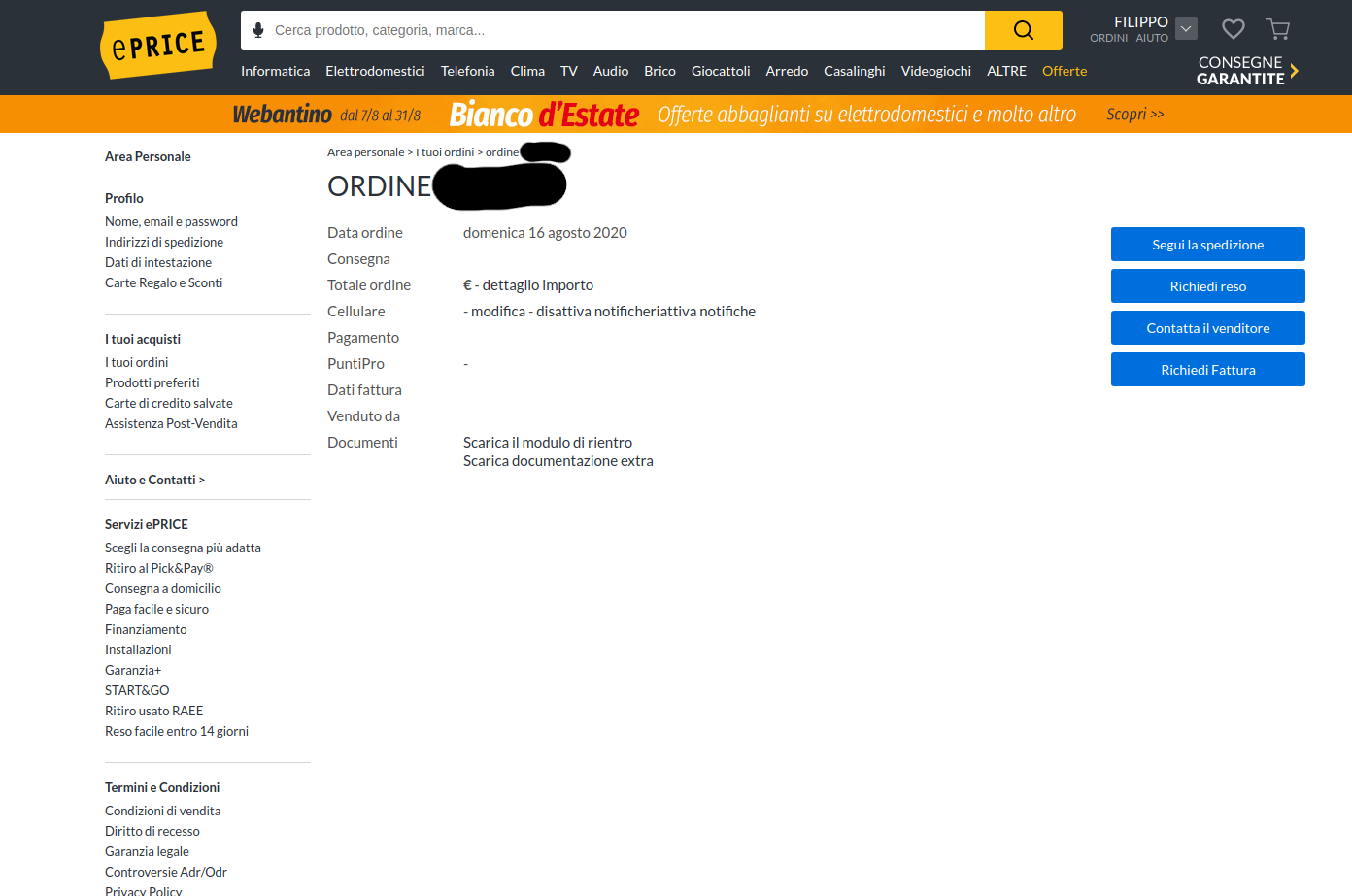Navigate to 'Area personale' breadcrumb
Screen dimensions: 1352x896
click(x=365, y=151)
